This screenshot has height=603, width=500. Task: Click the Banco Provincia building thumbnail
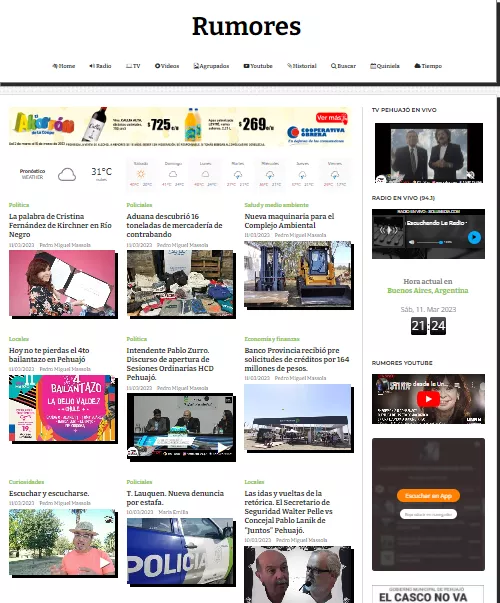298,417
